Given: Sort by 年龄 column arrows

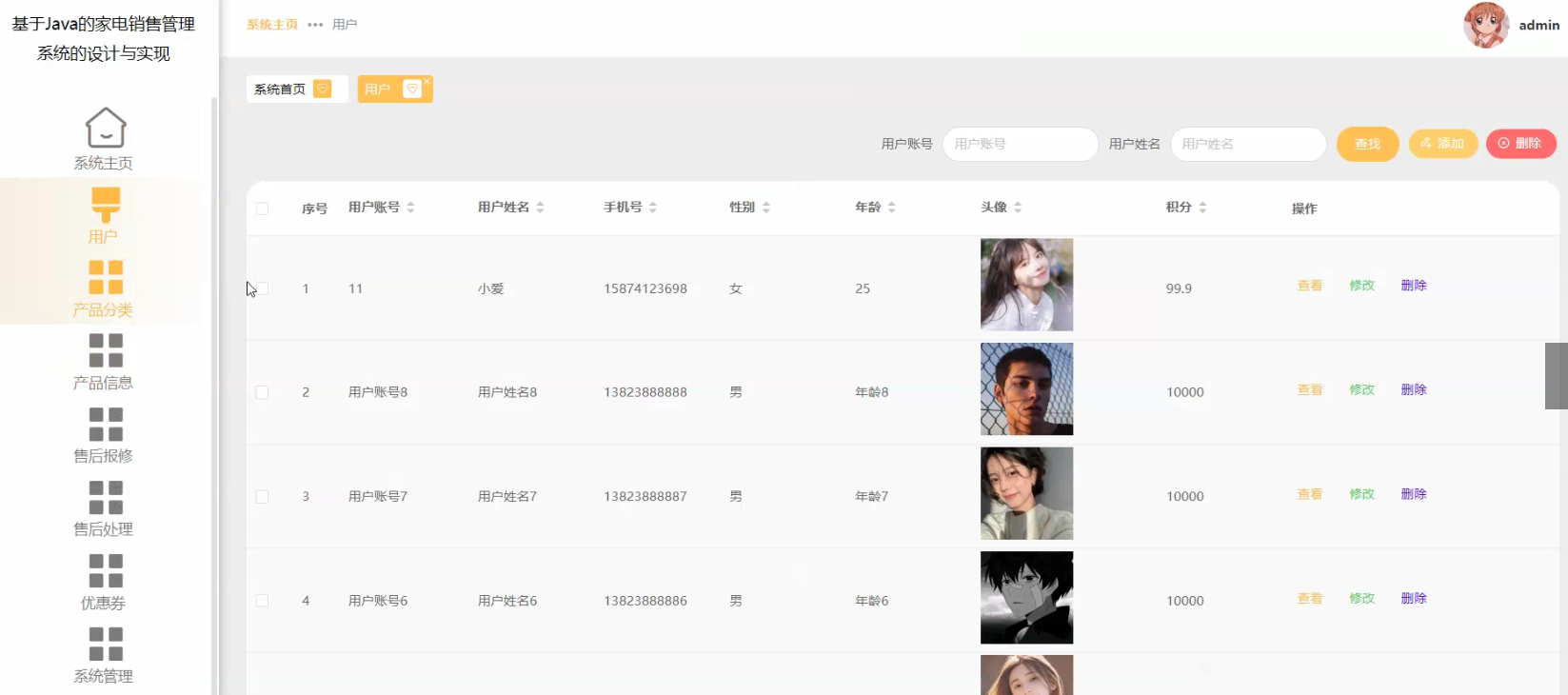Looking at the screenshot, I should (x=892, y=208).
